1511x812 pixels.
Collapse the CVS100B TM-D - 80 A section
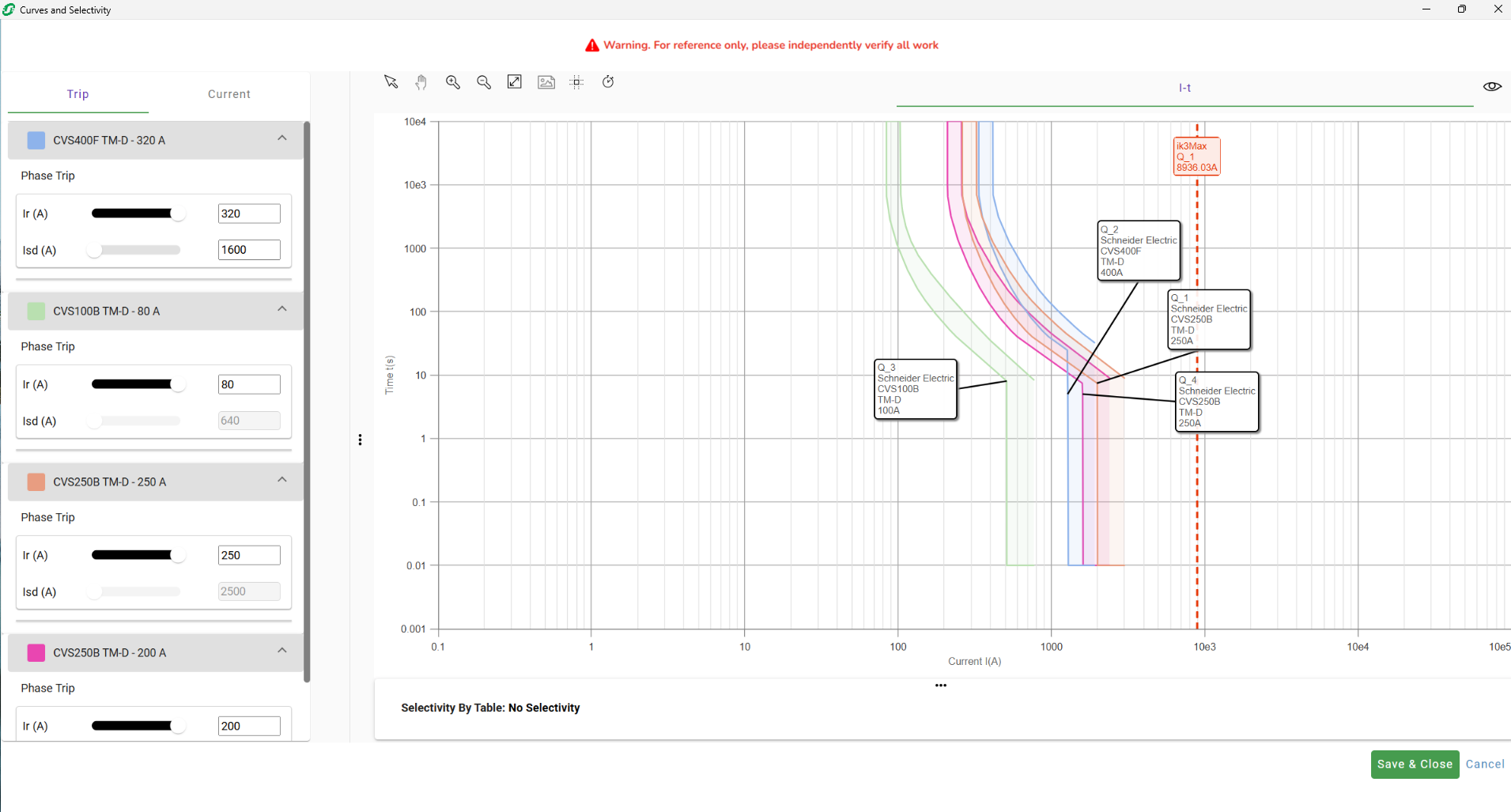(282, 309)
